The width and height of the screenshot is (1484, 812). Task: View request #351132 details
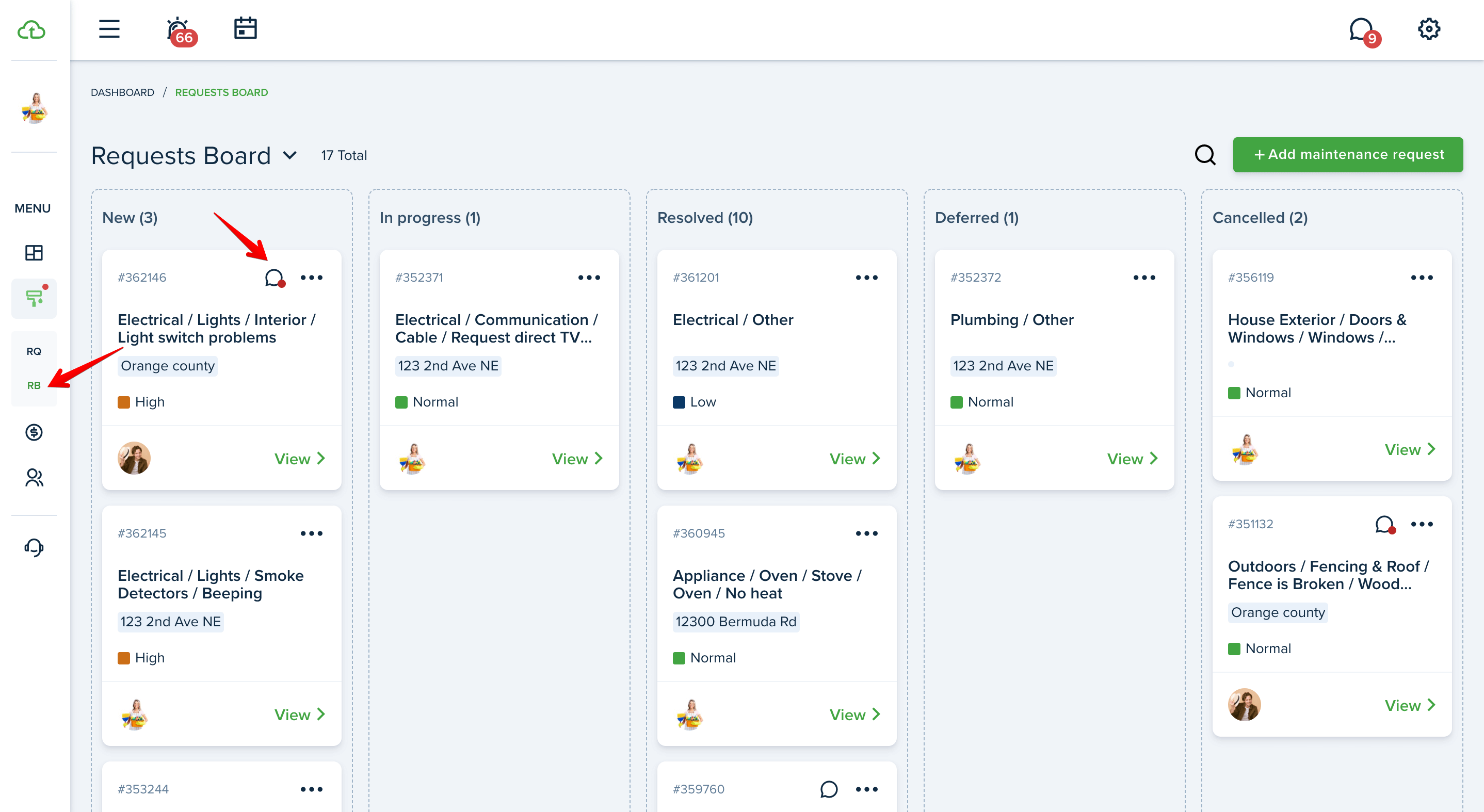tap(1410, 705)
